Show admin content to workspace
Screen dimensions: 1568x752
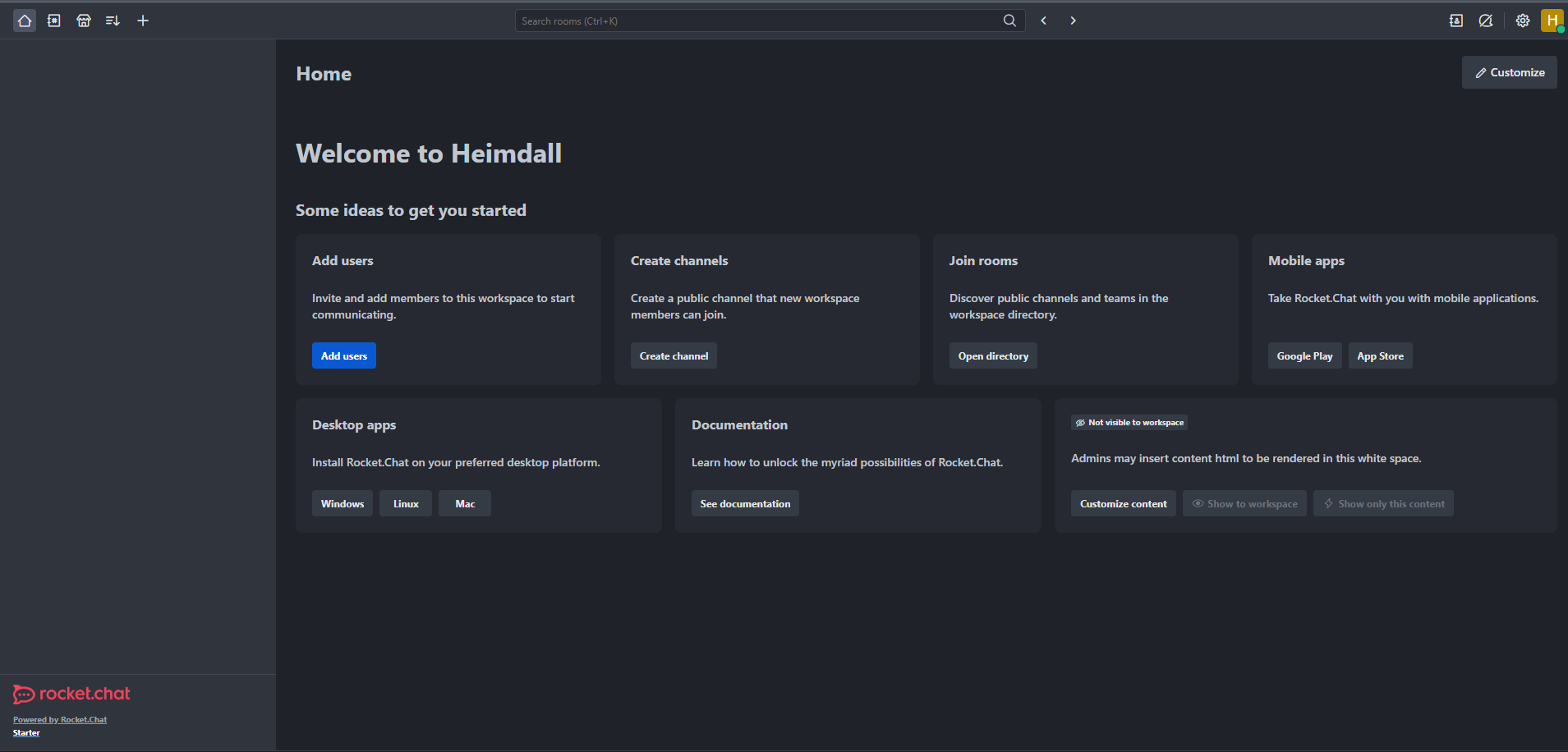click(x=1244, y=503)
